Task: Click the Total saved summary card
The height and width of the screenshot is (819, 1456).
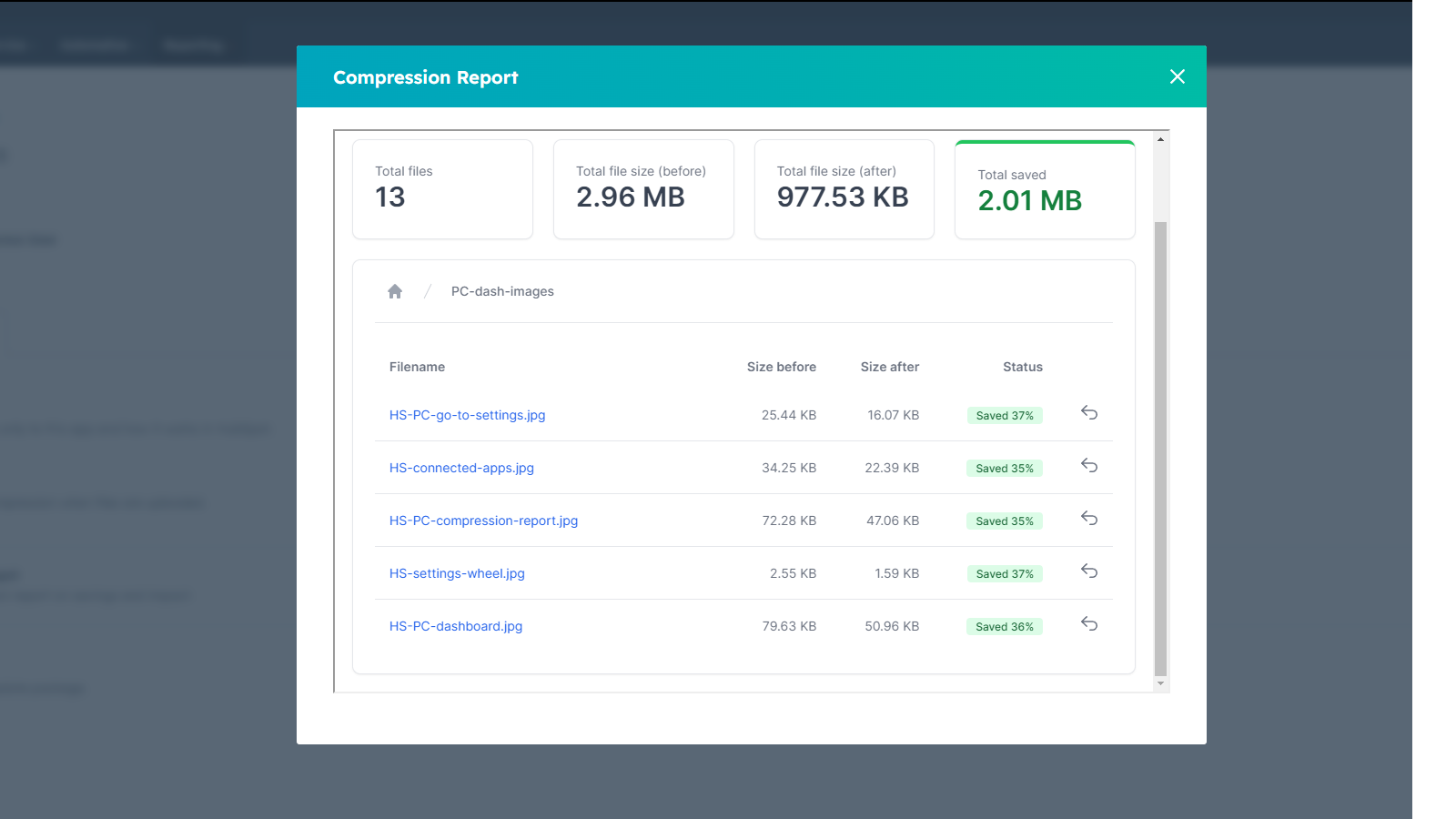Action: pyautogui.click(x=1044, y=188)
